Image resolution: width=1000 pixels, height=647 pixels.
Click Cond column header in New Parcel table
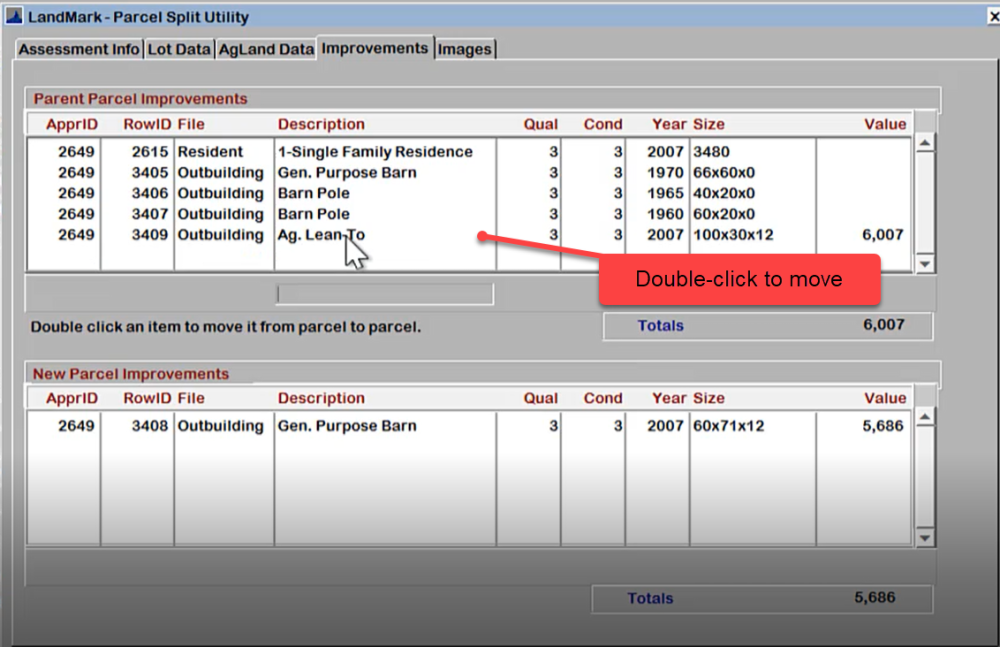coord(603,398)
